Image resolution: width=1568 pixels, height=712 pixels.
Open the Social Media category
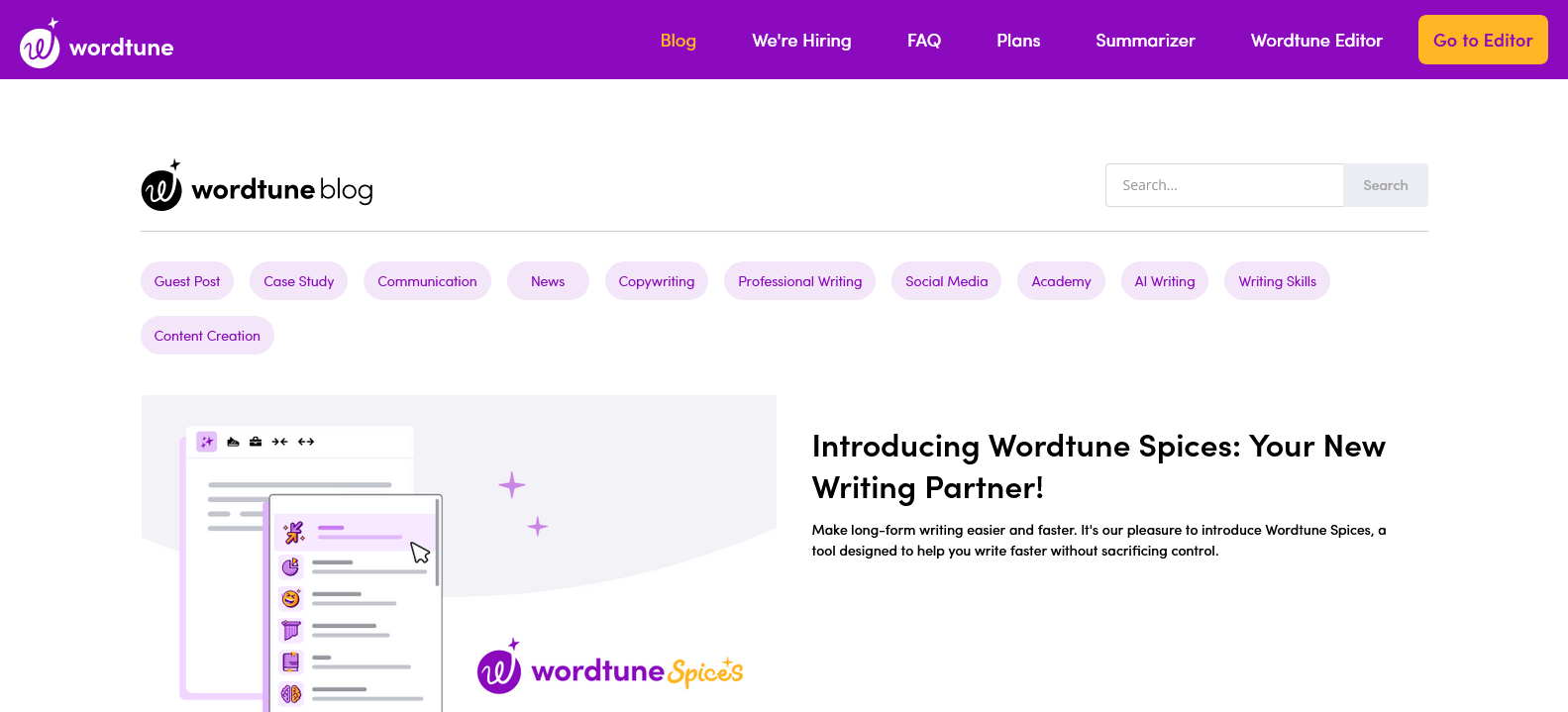(947, 281)
